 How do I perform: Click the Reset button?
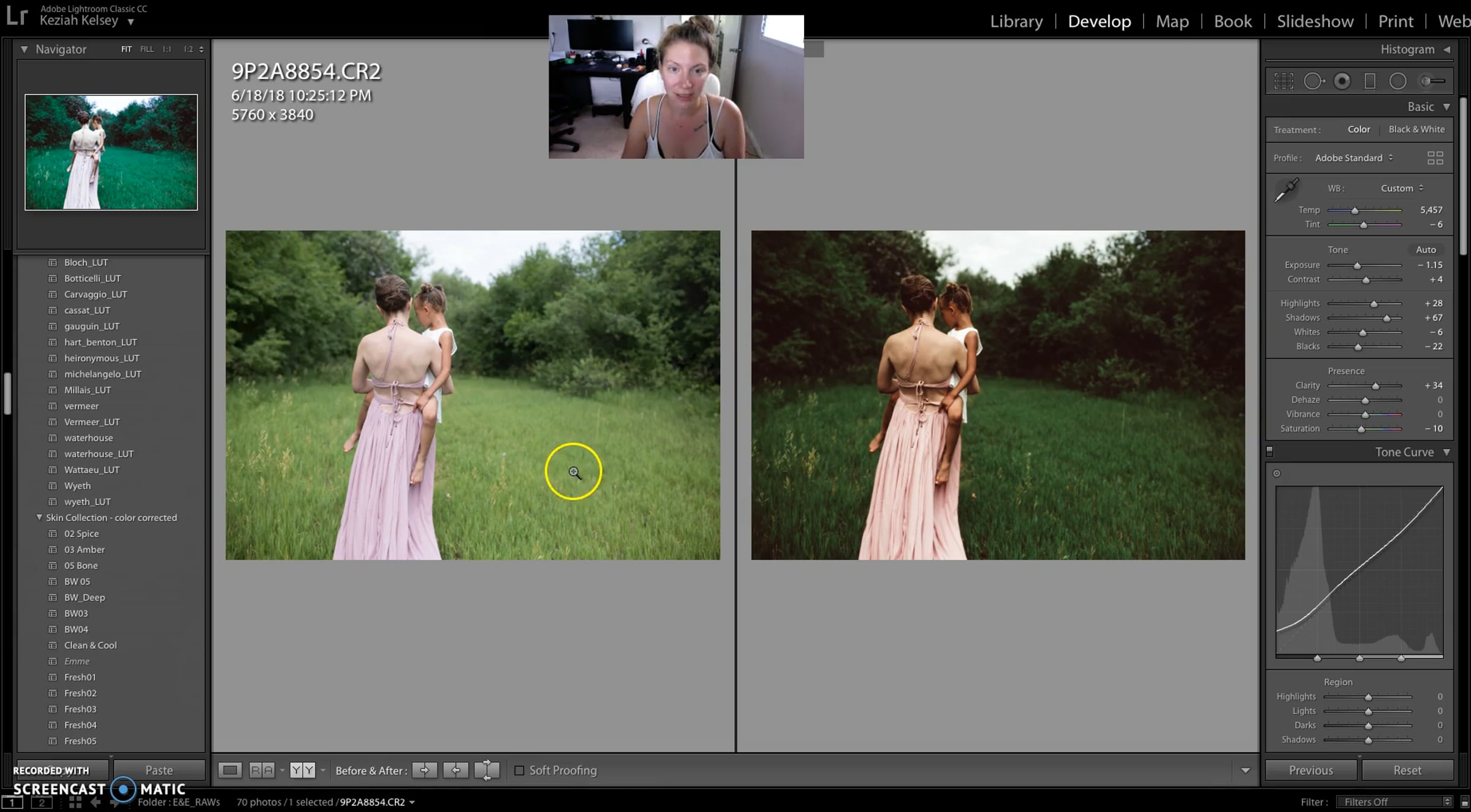[1407, 770]
